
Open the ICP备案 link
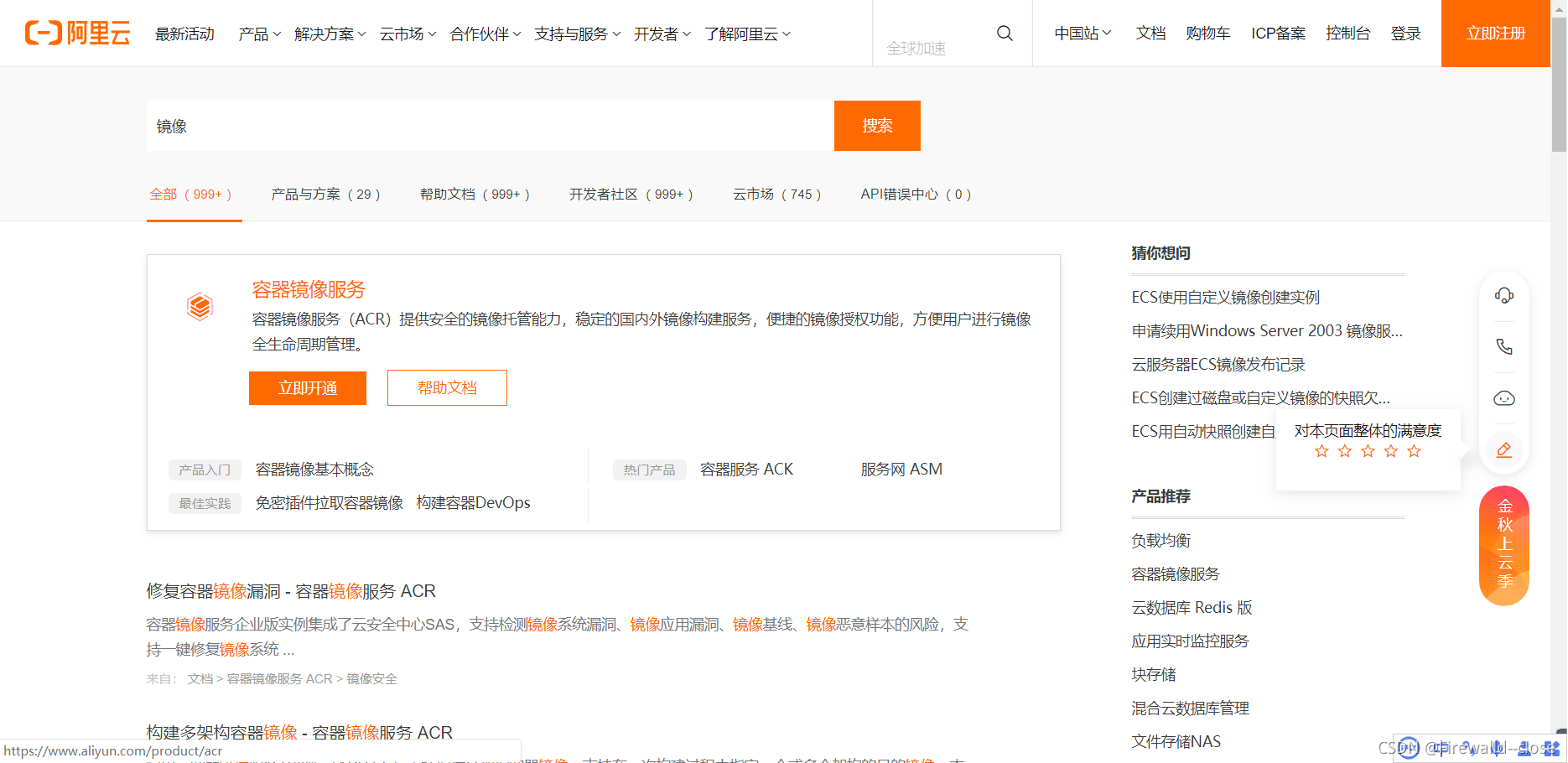click(1278, 34)
